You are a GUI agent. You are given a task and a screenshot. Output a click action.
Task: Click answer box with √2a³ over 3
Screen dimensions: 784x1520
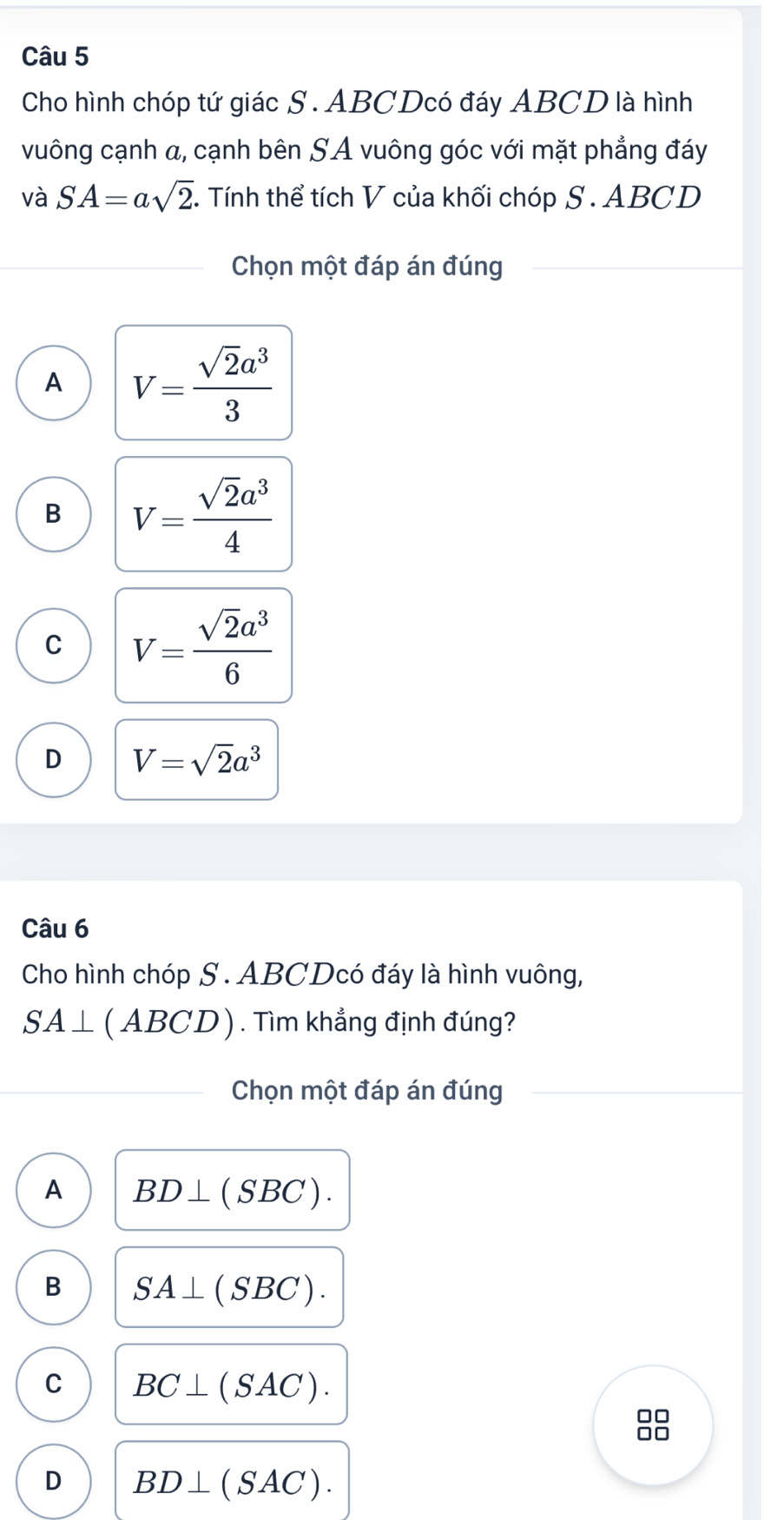[203, 383]
